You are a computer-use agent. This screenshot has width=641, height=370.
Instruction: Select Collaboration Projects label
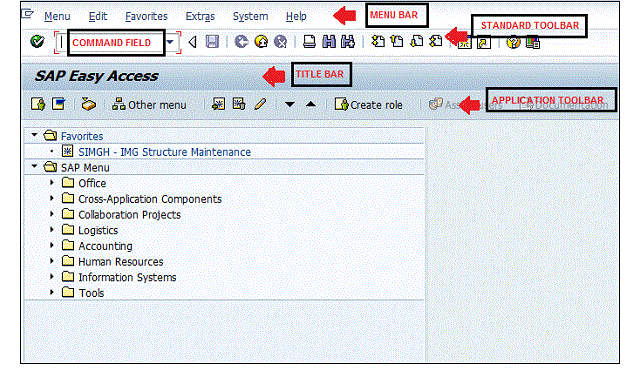pos(129,215)
